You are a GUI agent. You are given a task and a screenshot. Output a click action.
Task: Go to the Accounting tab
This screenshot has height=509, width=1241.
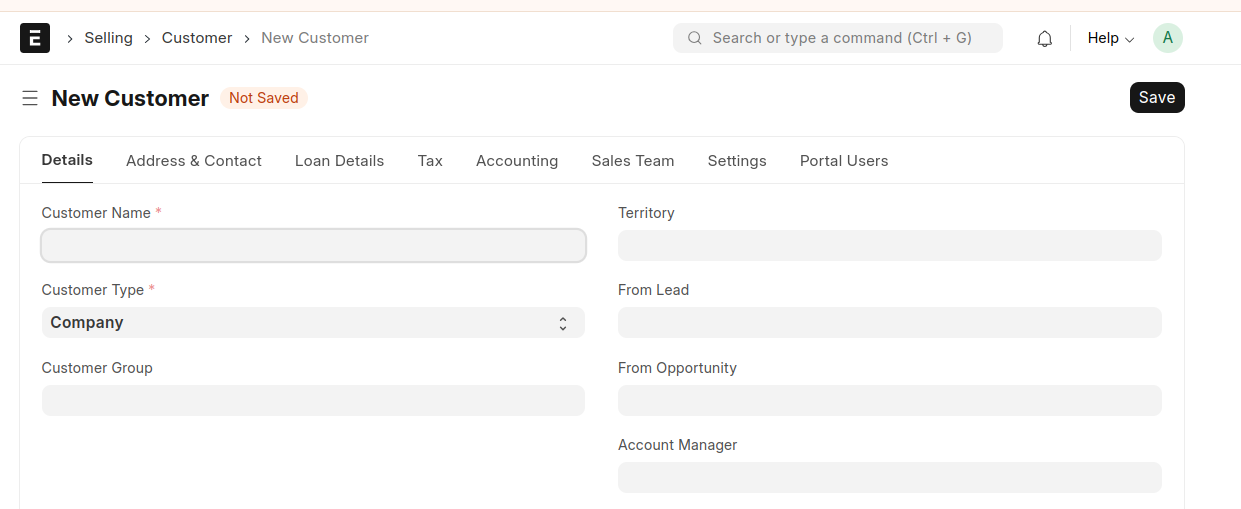click(517, 161)
